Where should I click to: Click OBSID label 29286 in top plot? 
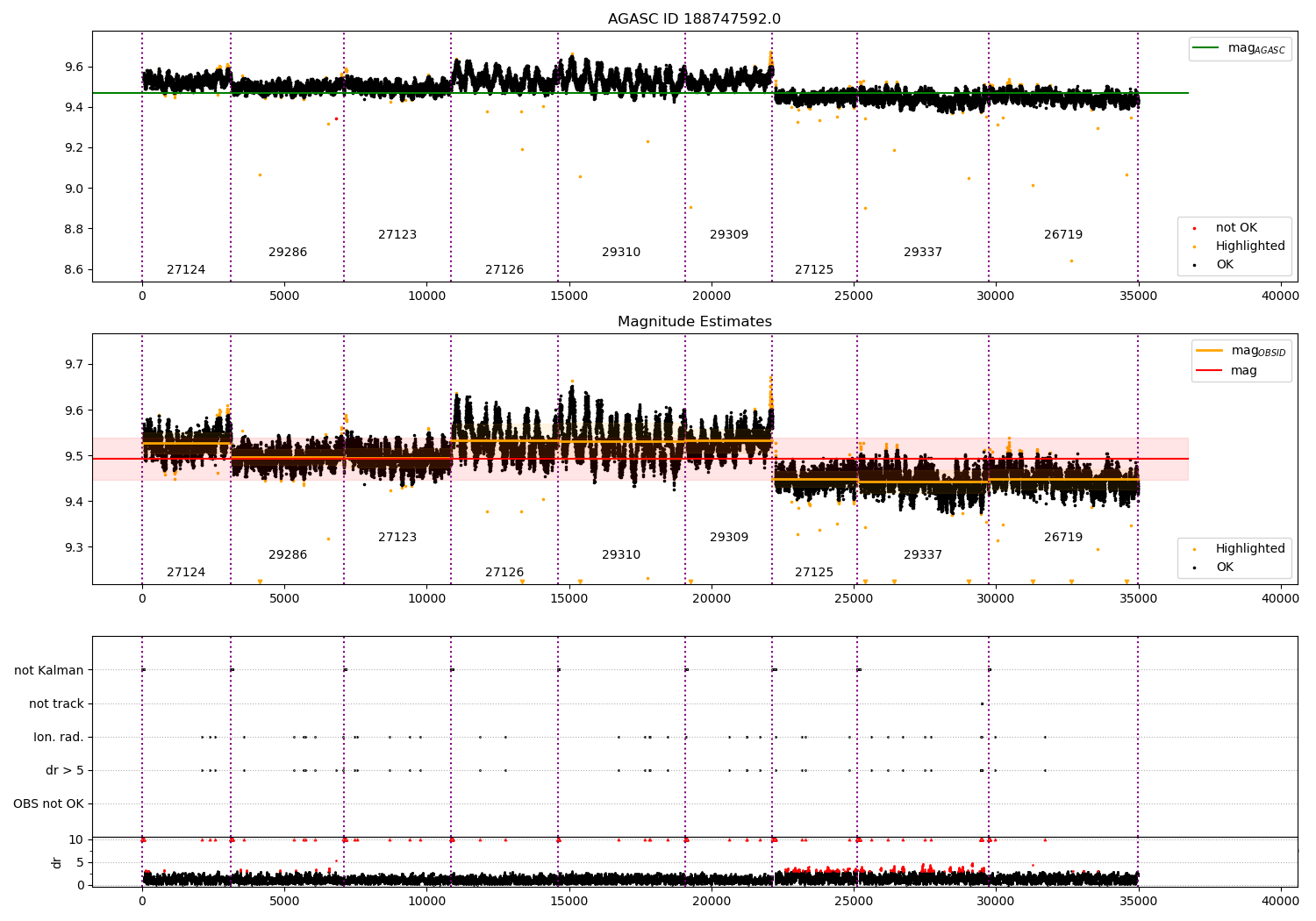(288, 253)
